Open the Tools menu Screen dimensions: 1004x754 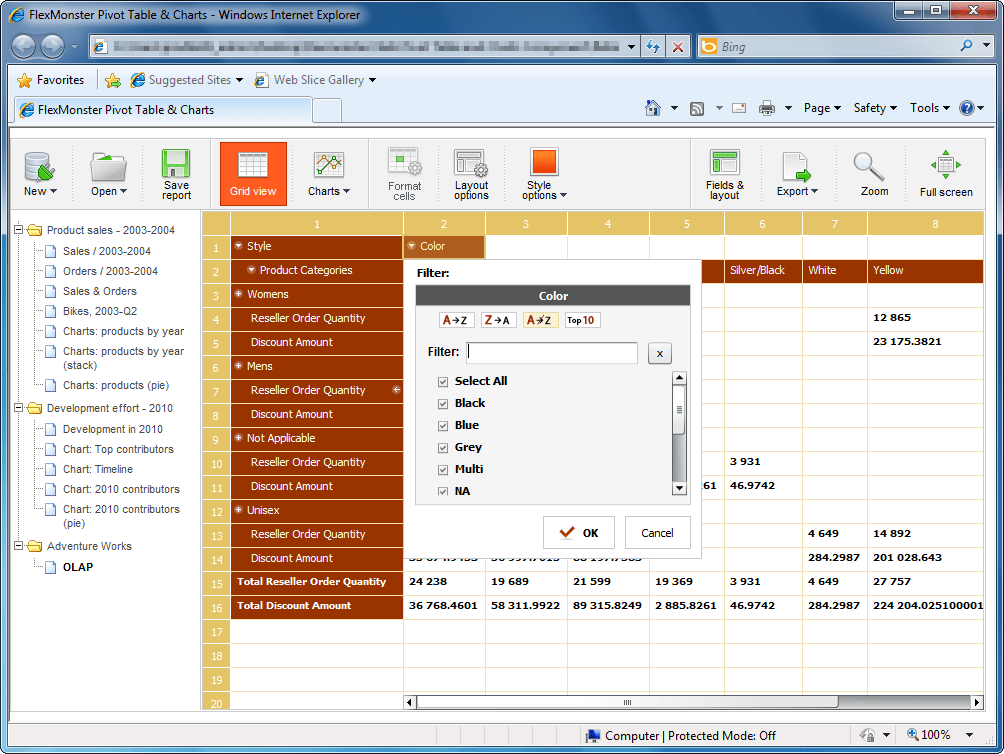click(930, 108)
